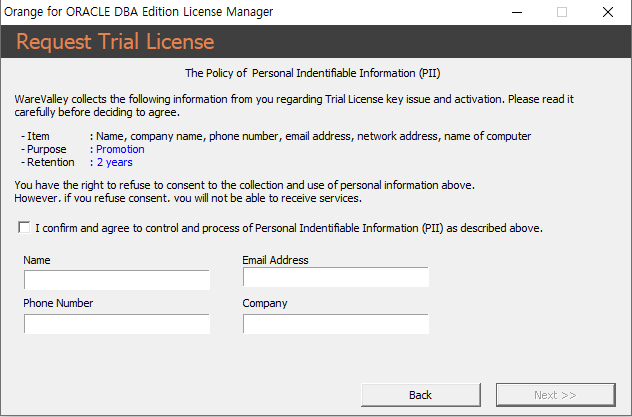Click the 'I confirm and agree' consent sentence
This screenshot has height=417, width=632.
coord(289,228)
